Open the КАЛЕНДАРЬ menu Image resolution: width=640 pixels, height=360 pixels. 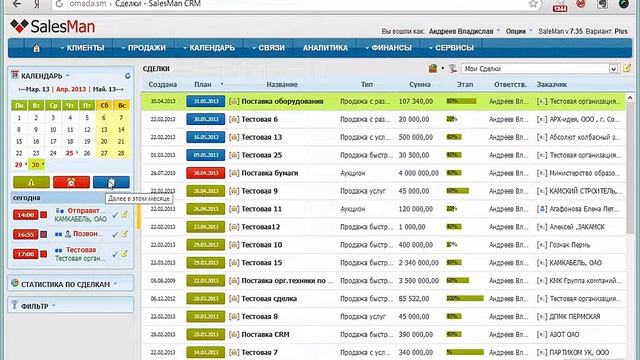click(209, 48)
